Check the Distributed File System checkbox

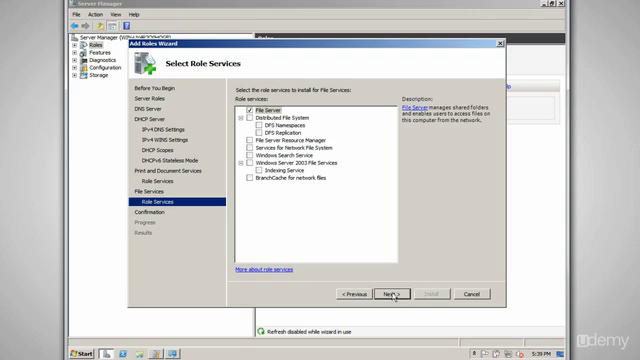tap(249, 118)
